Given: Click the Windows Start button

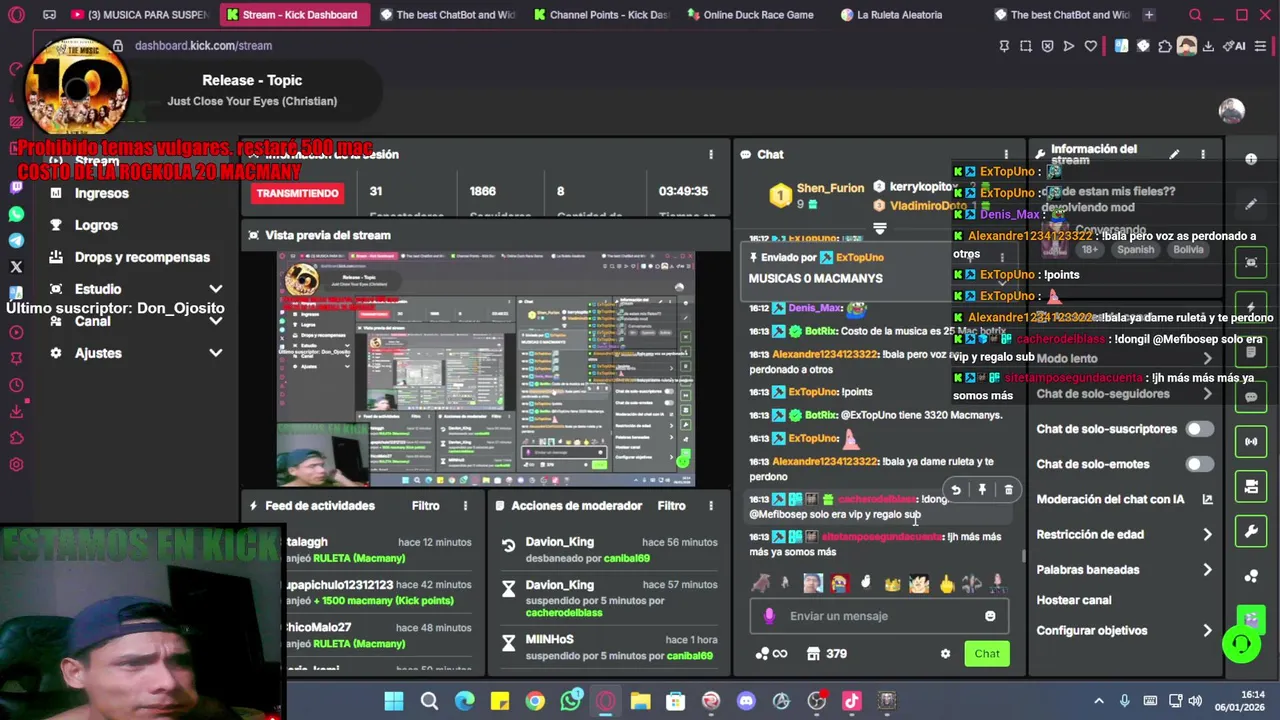Looking at the screenshot, I should (394, 701).
